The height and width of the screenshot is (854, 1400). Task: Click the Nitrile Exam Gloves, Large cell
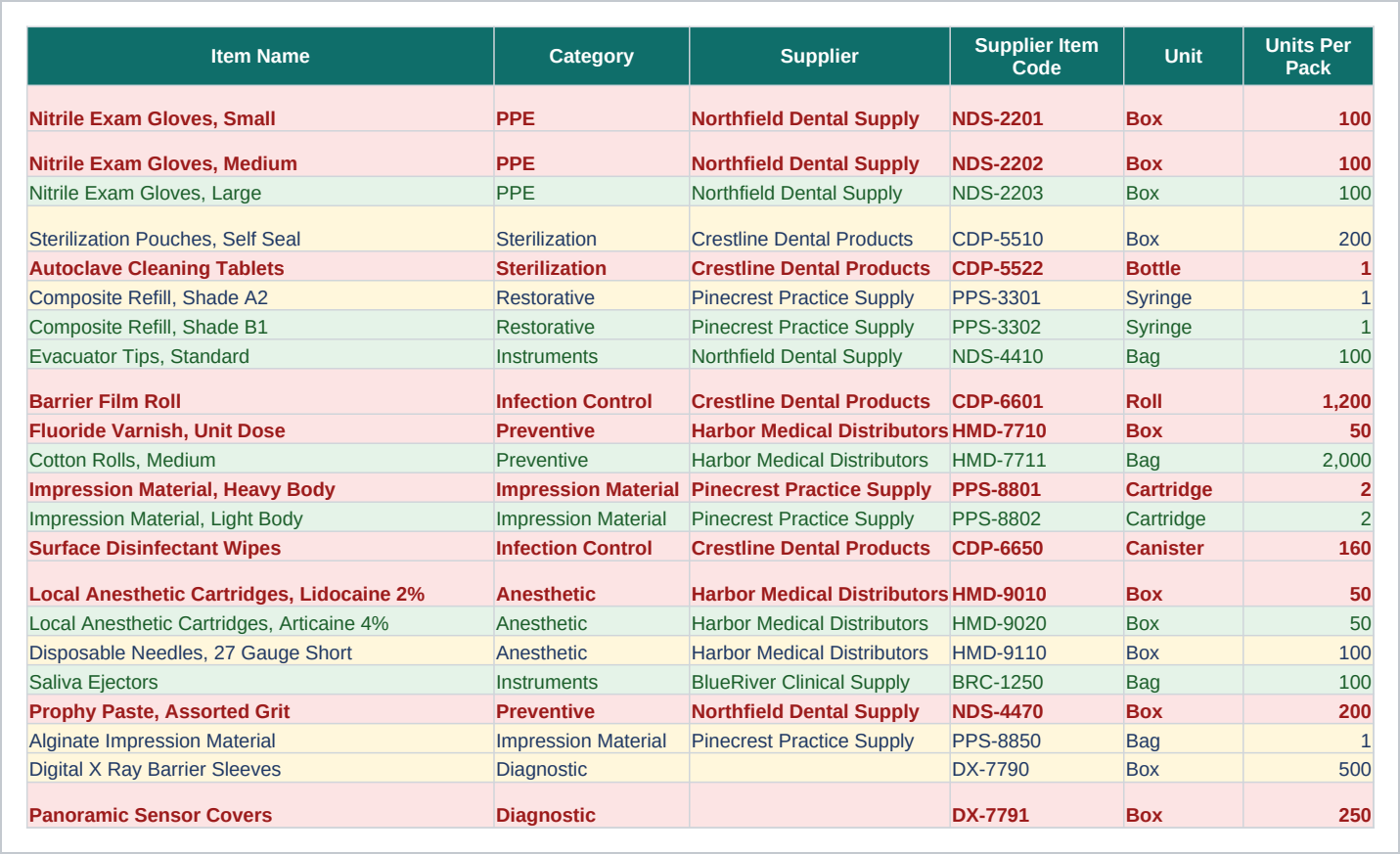(x=260, y=193)
